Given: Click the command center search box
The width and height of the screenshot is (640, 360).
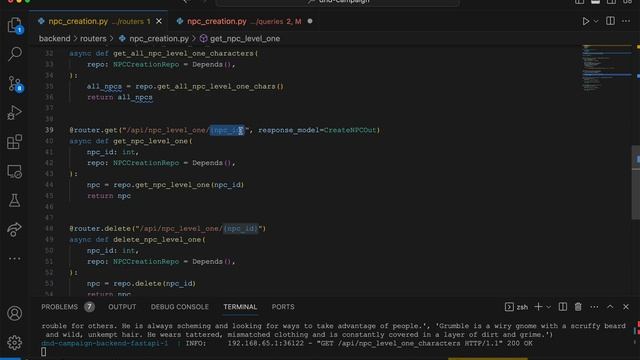Looking at the screenshot, I should click(338, 2).
